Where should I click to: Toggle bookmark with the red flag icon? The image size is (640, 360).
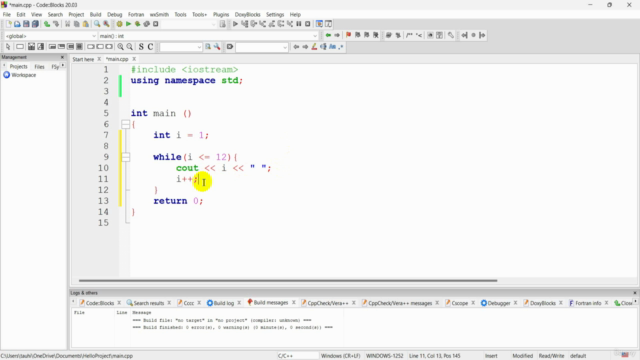(x=348, y=36)
